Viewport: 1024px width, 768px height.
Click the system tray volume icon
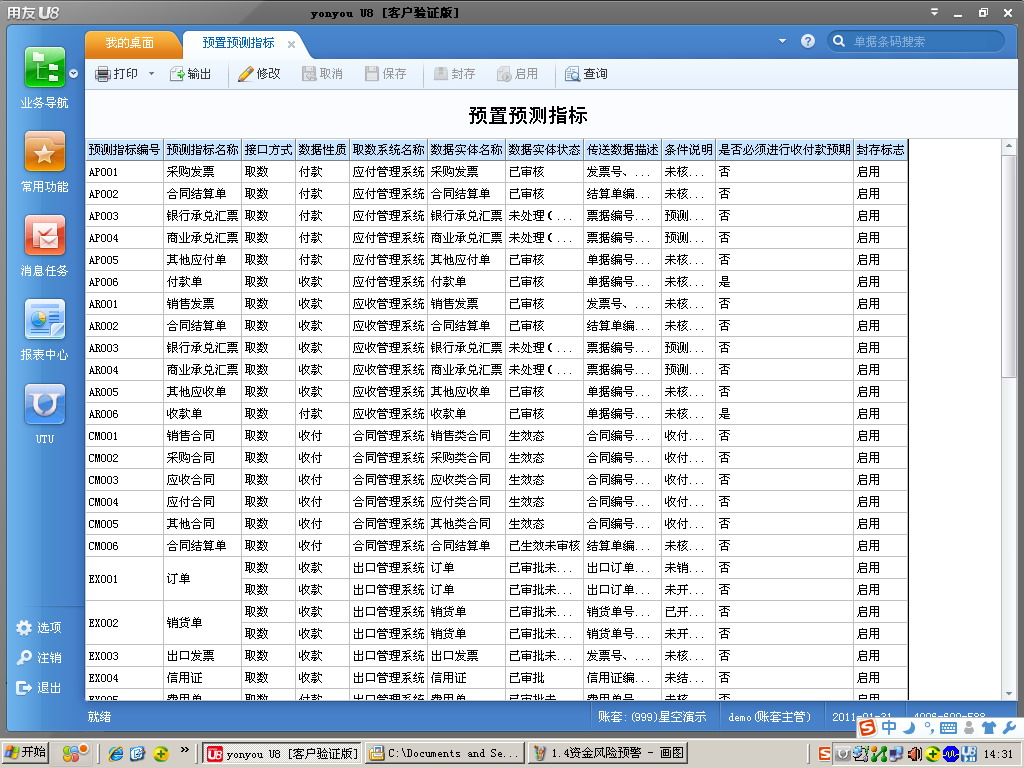click(x=915, y=754)
